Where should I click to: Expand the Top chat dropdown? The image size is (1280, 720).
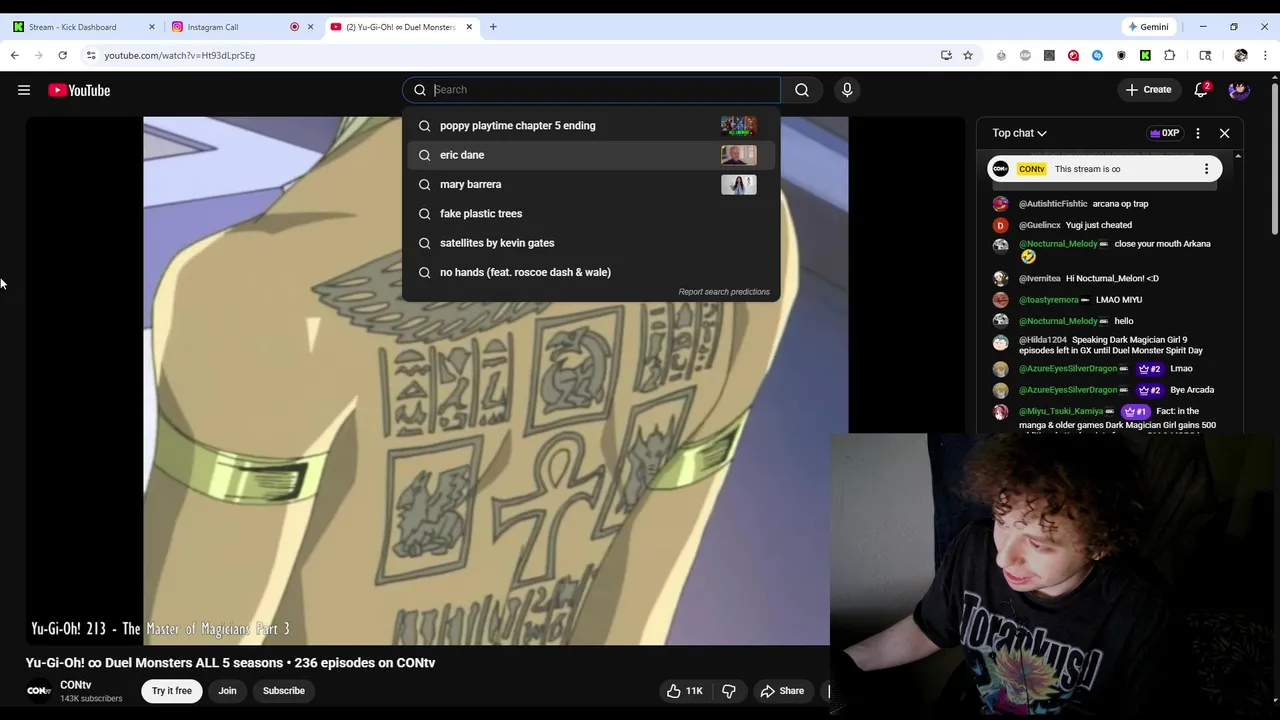[1019, 133]
